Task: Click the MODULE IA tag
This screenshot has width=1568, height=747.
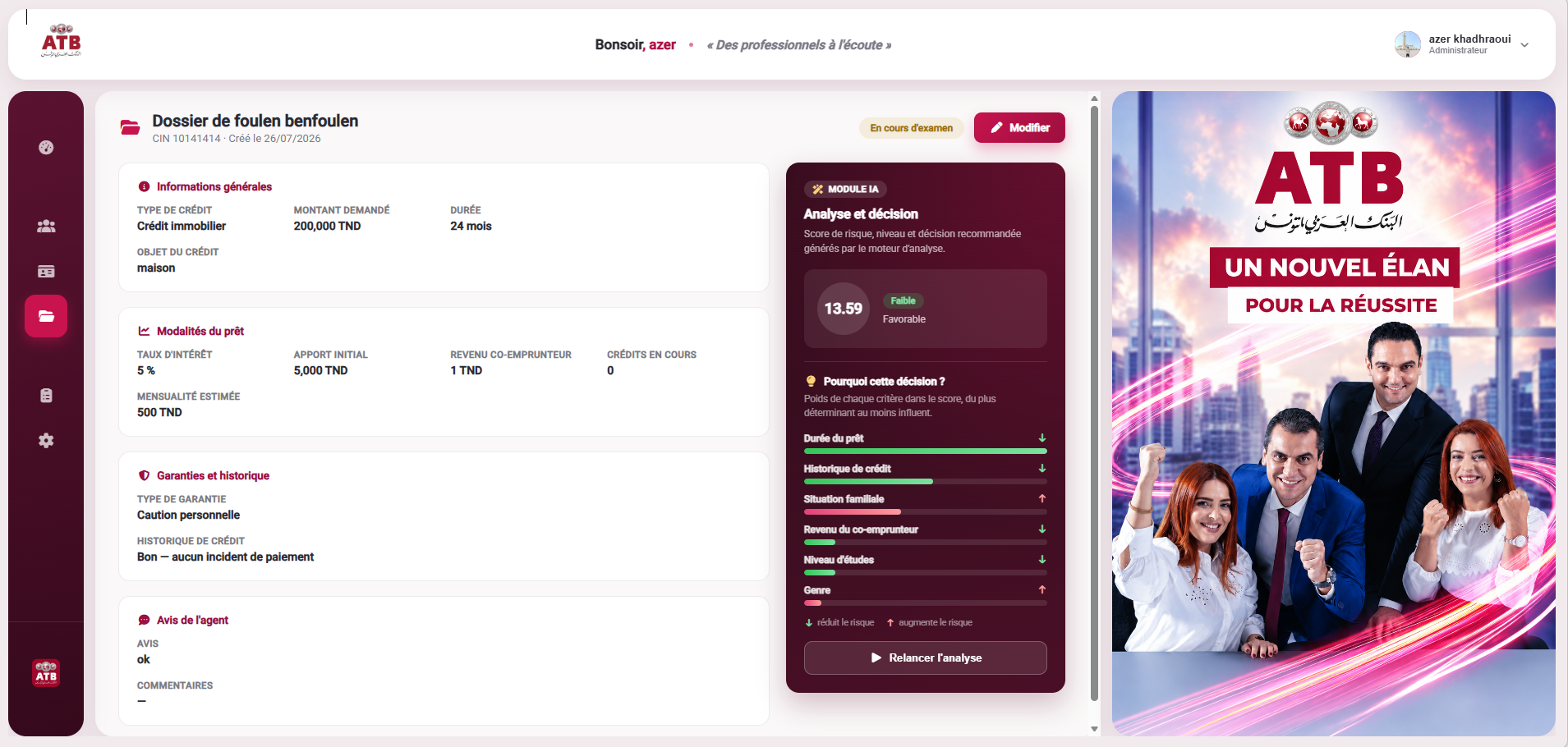Action: click(845, 189)
